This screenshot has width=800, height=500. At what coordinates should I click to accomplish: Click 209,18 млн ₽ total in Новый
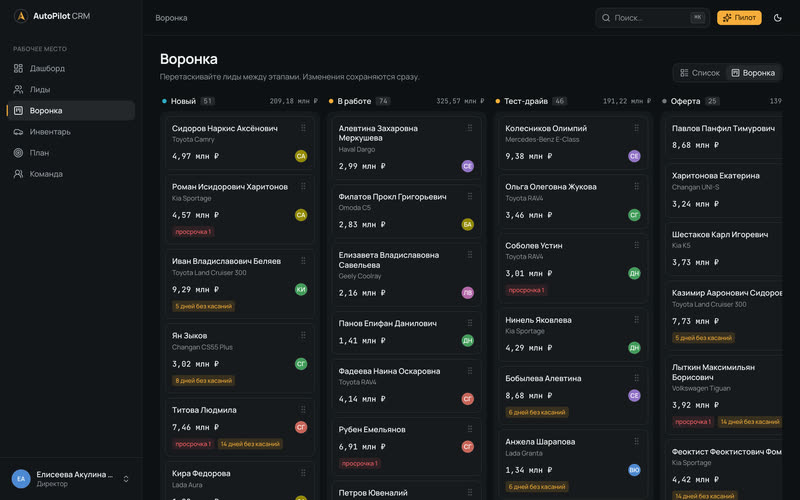tap(293, 101)
